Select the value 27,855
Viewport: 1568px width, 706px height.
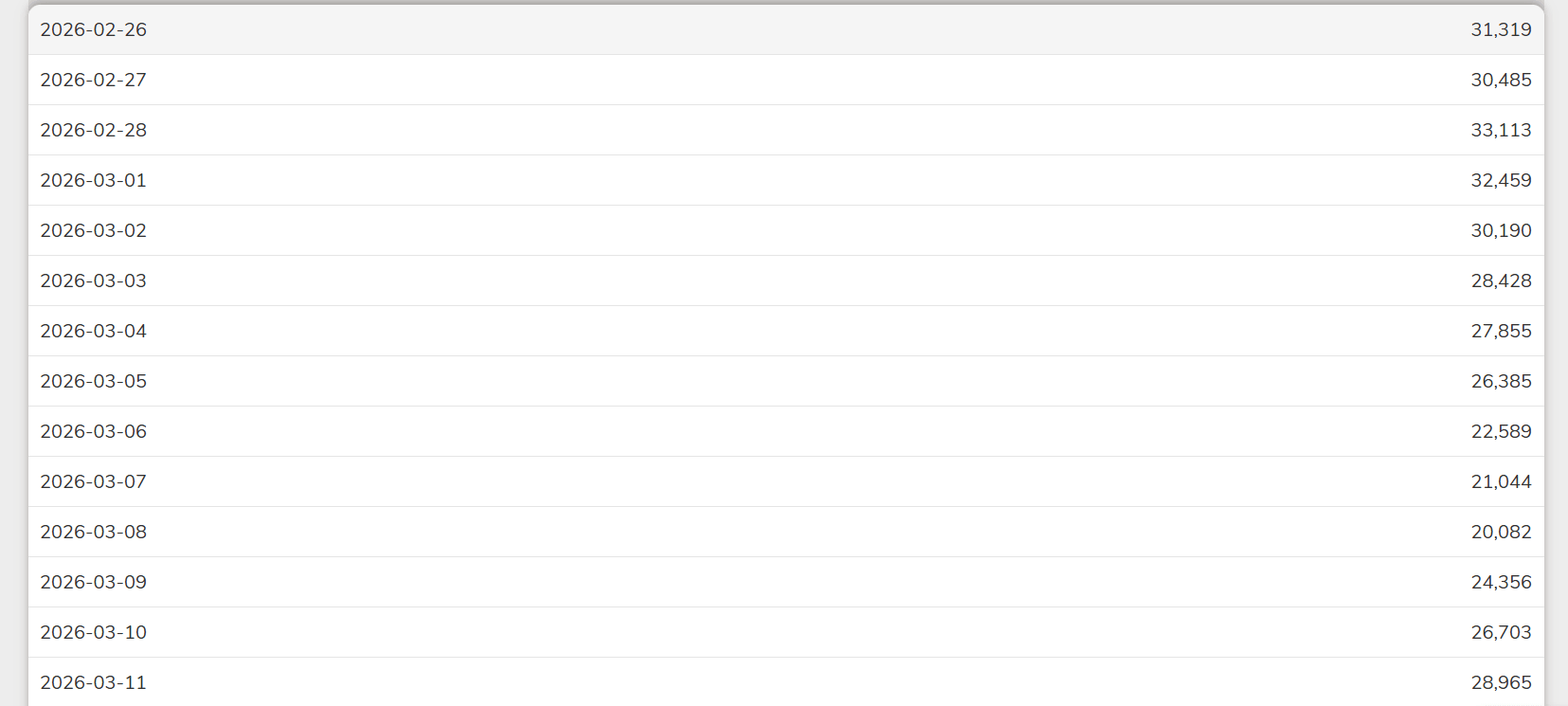click(1501, 331)
